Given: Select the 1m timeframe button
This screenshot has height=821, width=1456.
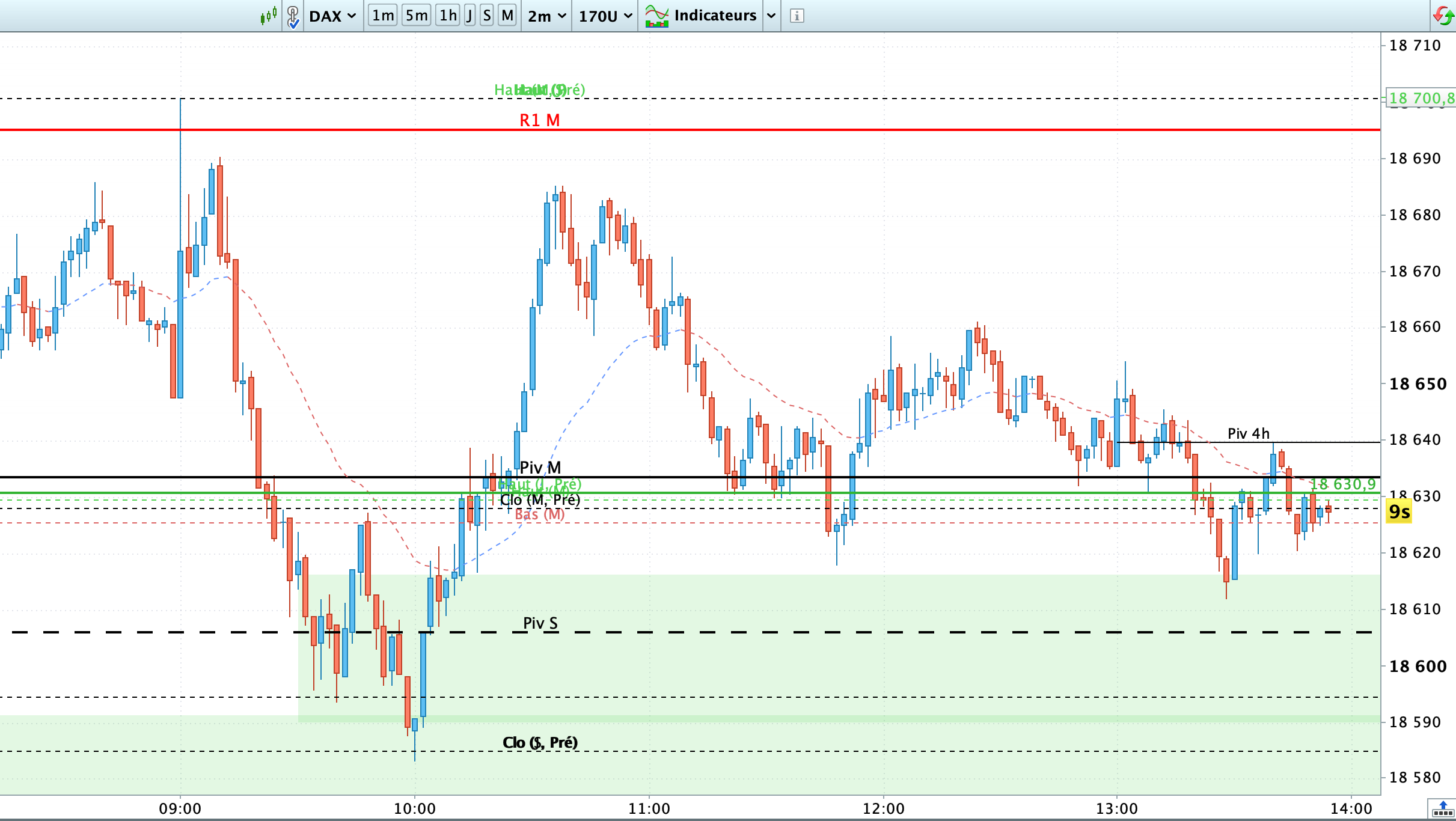Looking at the screenshot, I should [383, 15].
